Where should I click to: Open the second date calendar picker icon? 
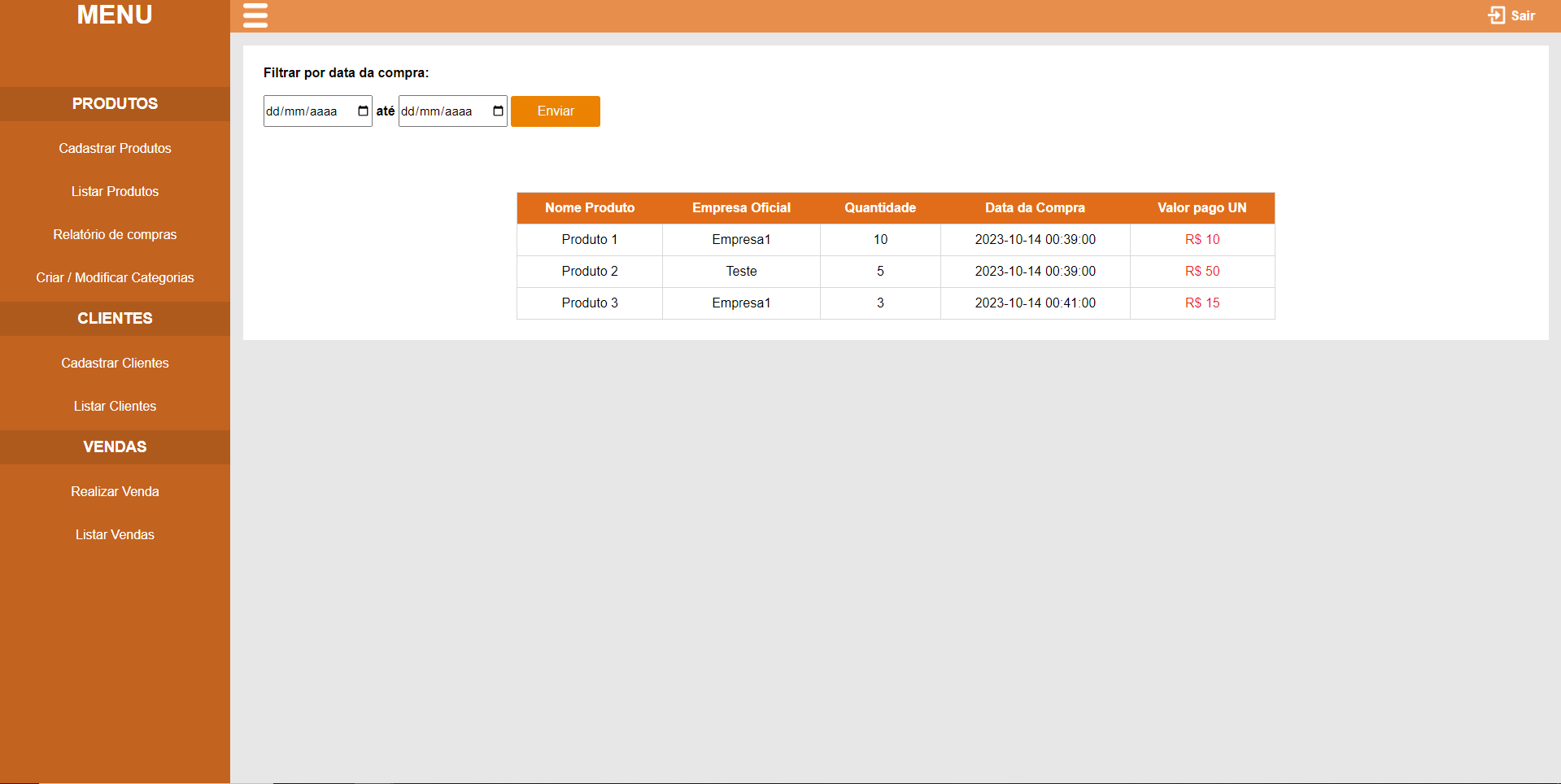point(496,111)
